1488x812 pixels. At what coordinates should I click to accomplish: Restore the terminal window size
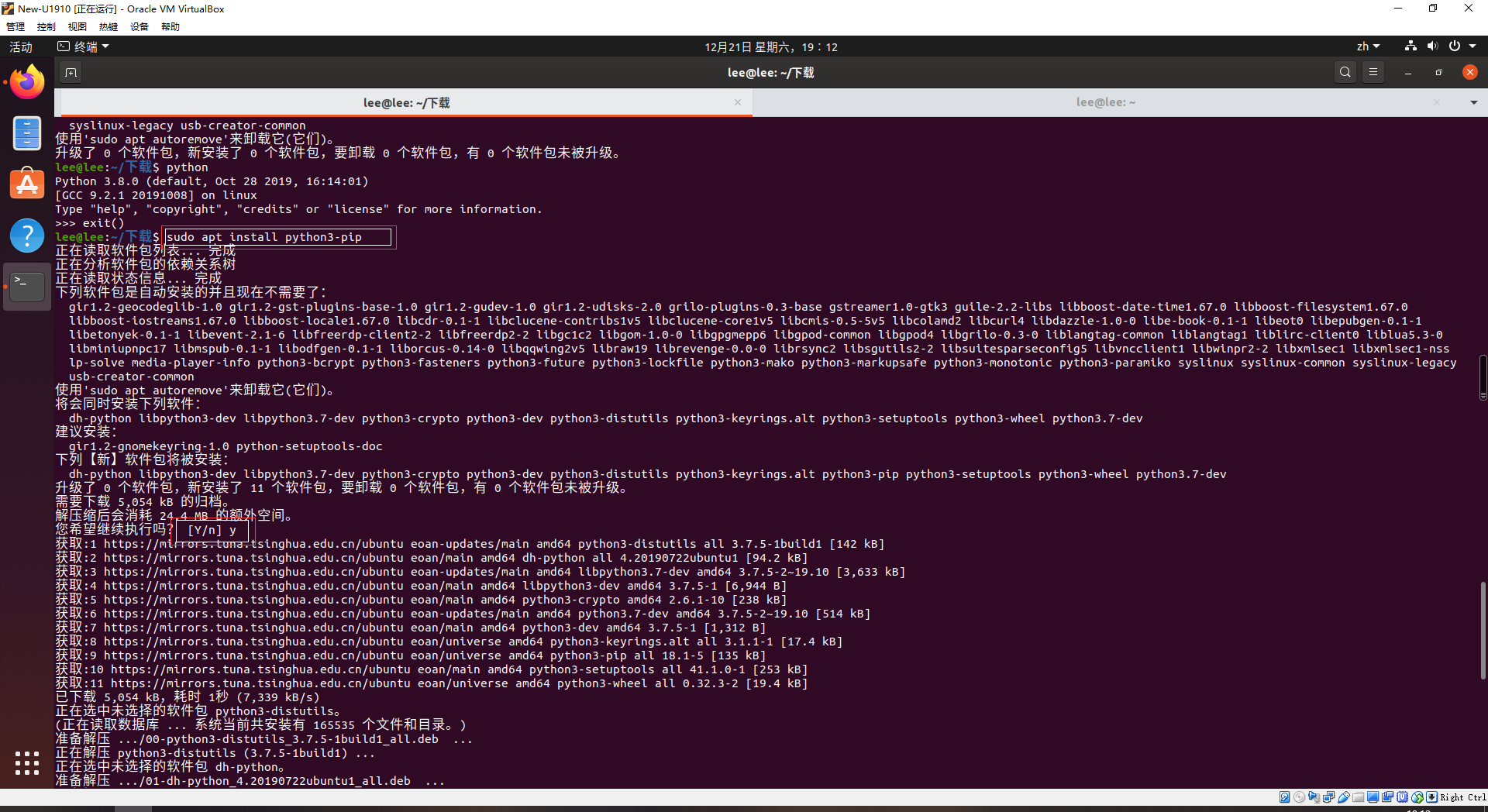1438,72
